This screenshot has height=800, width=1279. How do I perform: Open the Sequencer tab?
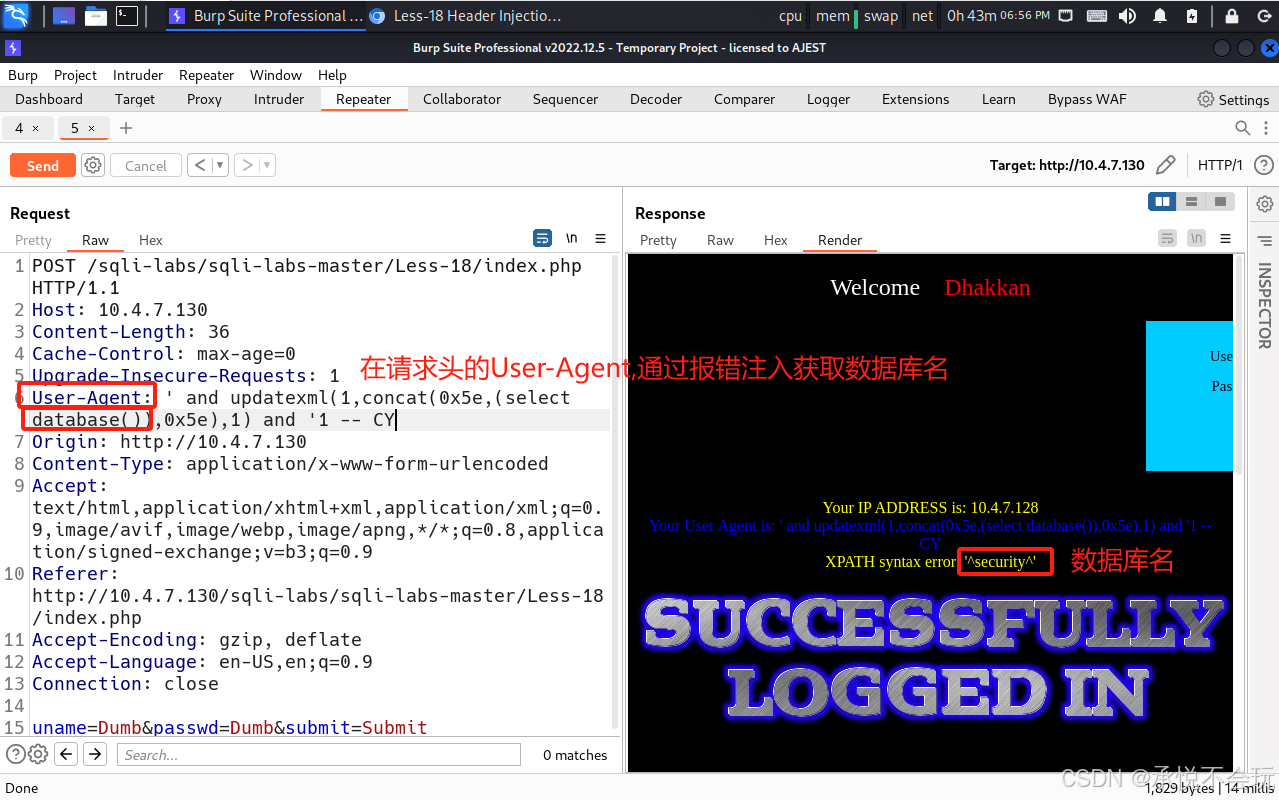click(565, 99)
